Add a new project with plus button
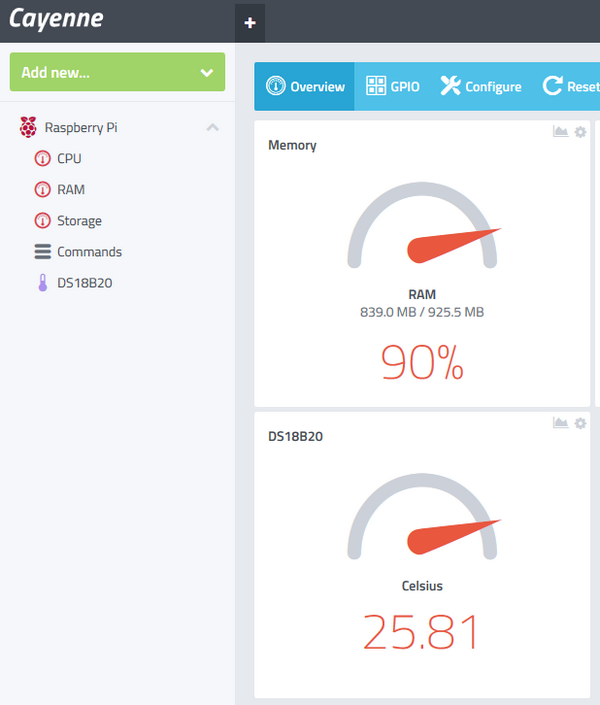The image size is (600, 705). pyautogui.click(x=250, y=22)
